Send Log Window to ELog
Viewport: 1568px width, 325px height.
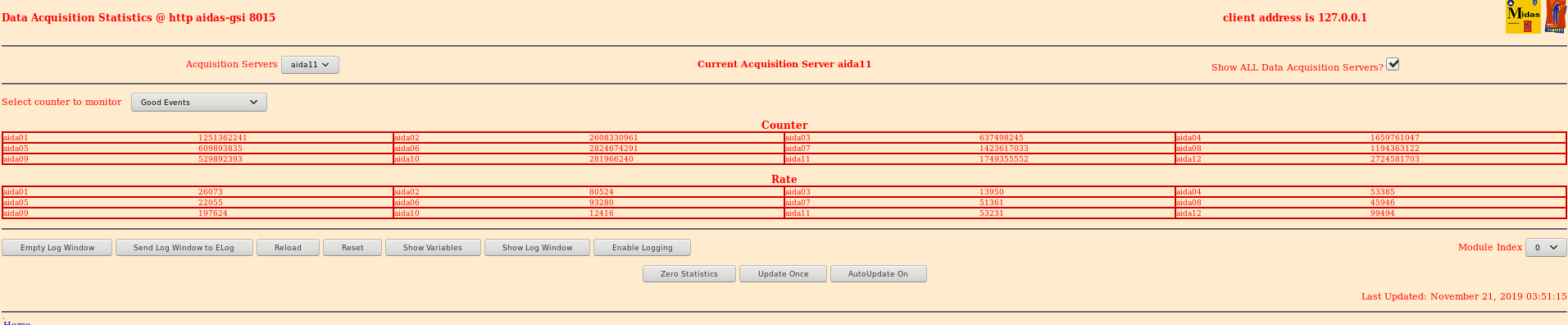[x=184, y=248]
